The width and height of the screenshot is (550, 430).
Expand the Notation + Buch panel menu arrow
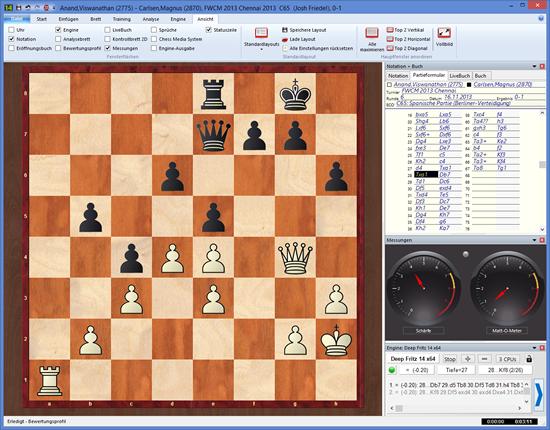point(535,66)
